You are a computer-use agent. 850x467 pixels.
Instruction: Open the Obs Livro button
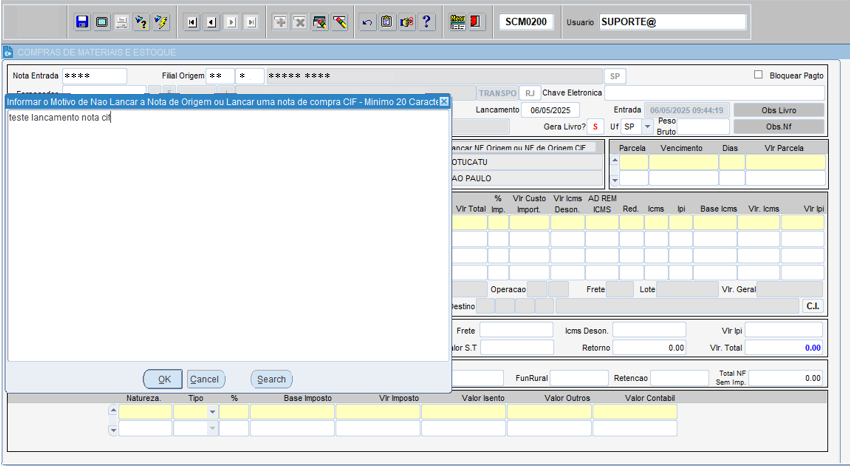[779, 110]
